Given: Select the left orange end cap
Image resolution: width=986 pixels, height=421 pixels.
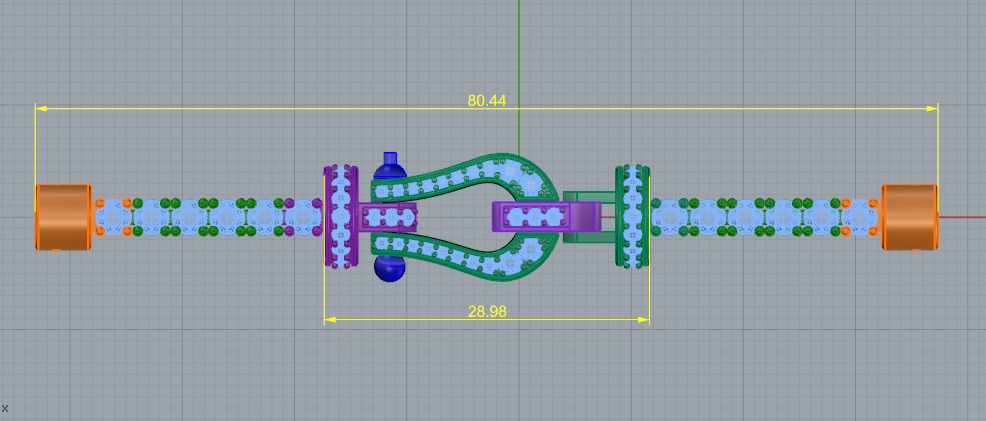Looking at the screenshot, I should 63,217.
